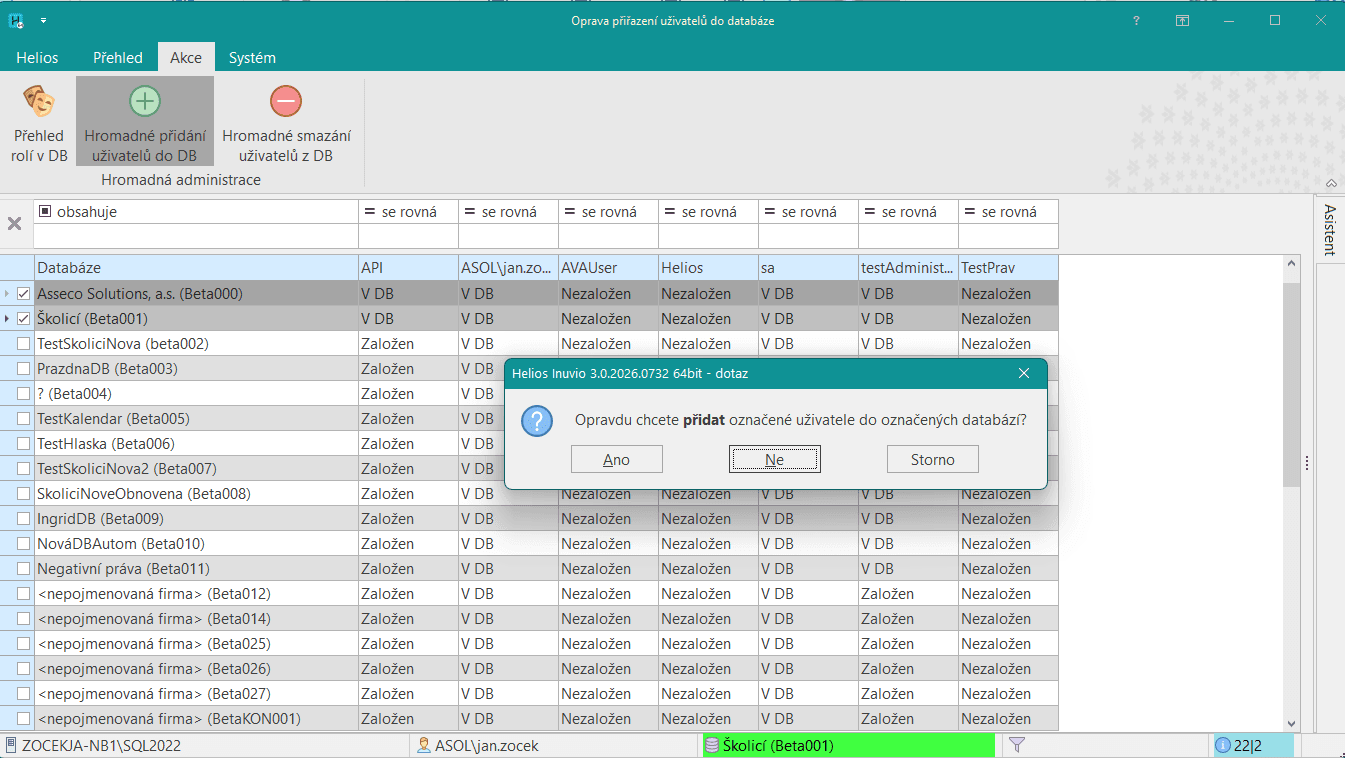Viewport: 1345px width, 758px height.
Task: Open the 'obsahuje' filter operator dropdown
Action: click(196, 212)
